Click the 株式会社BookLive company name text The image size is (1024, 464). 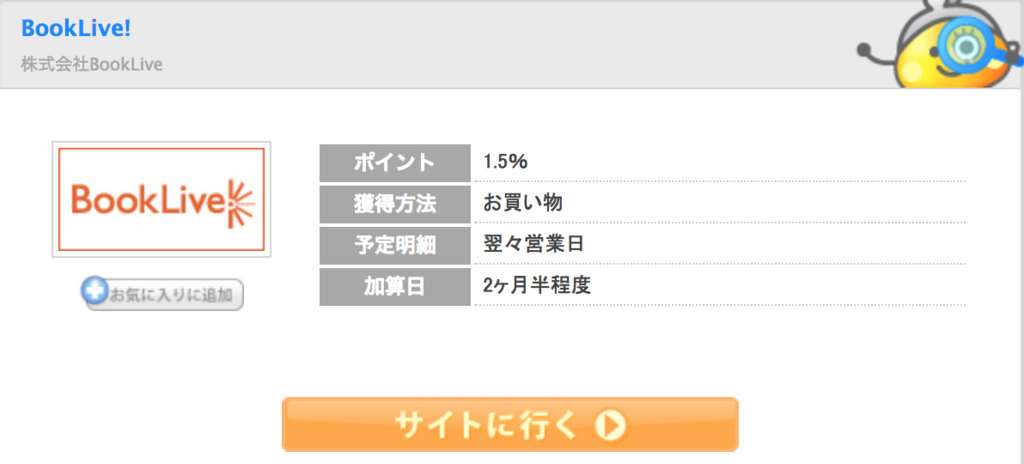pyautogui.click(x=91, y=65)
